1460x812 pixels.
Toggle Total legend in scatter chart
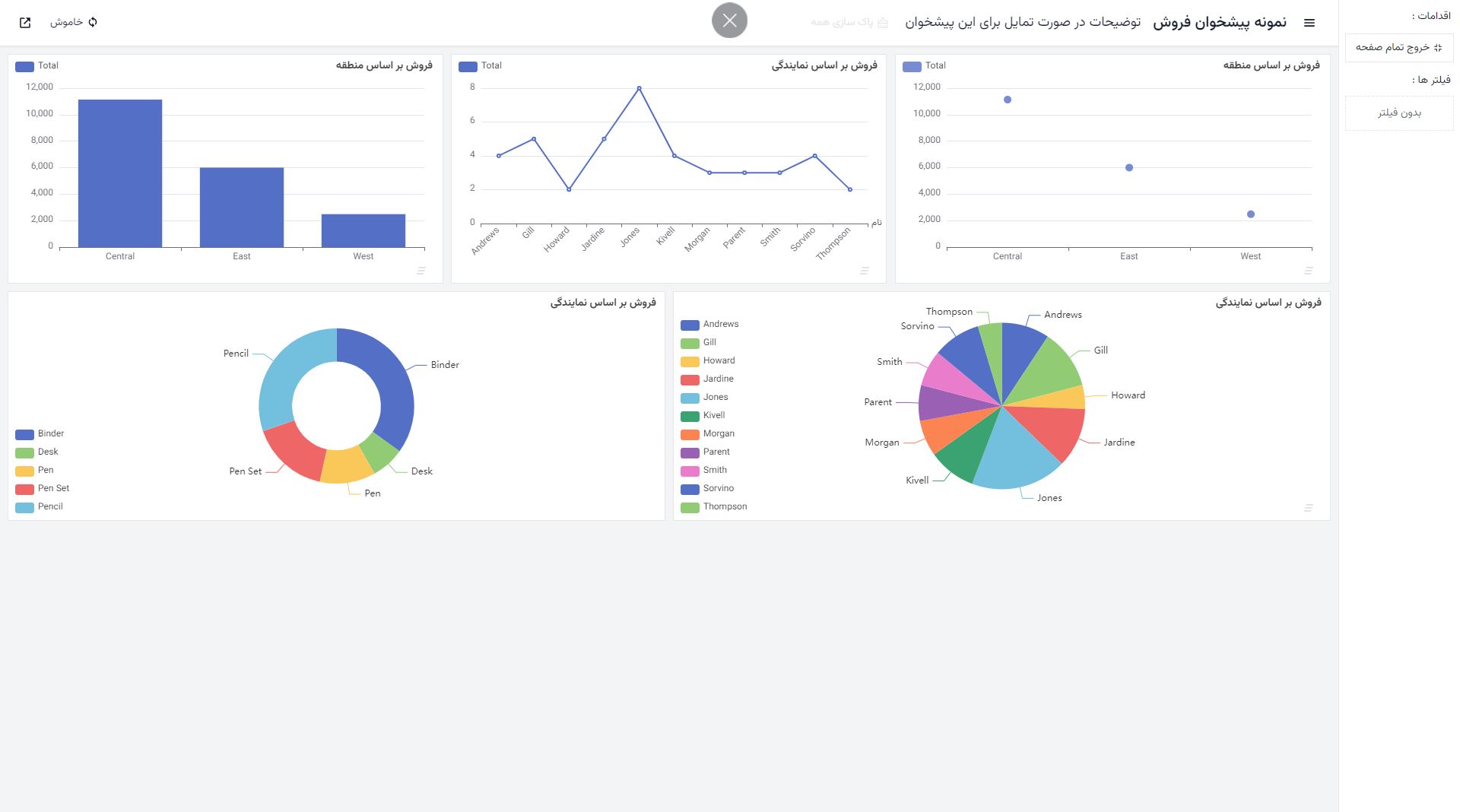[x=924, y=66]
